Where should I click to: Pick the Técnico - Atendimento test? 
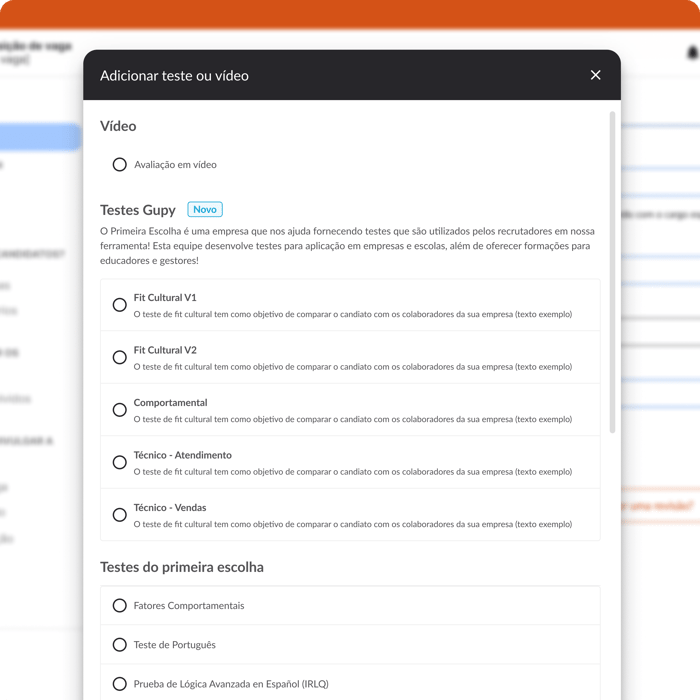[x=120, y=462]
